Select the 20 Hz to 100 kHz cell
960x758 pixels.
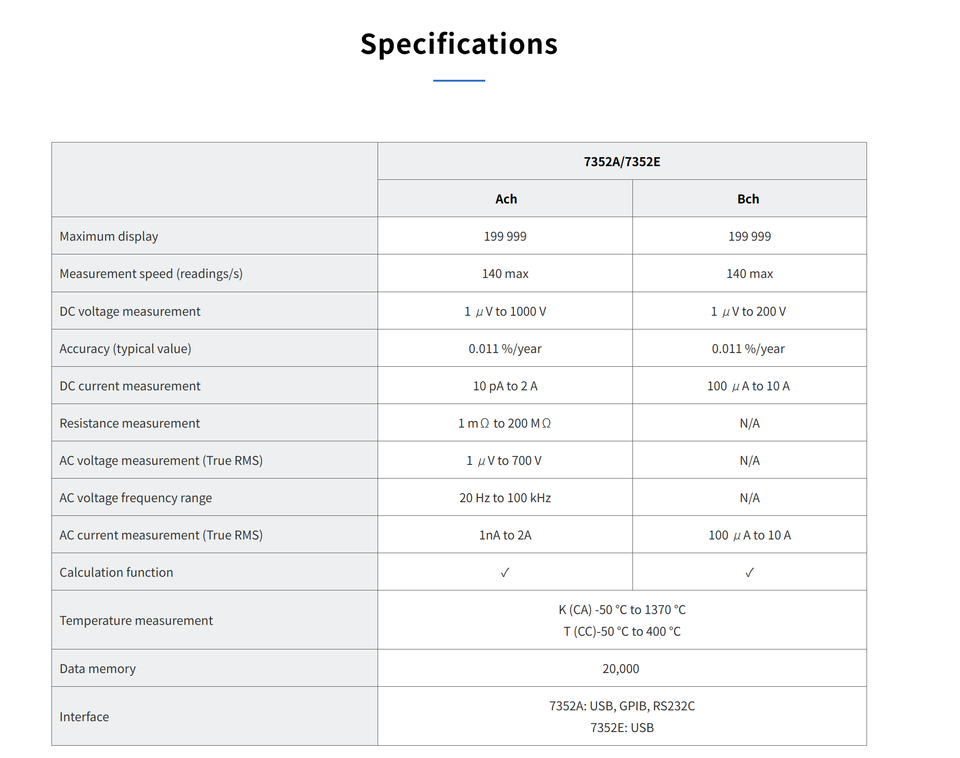(505, 498)
